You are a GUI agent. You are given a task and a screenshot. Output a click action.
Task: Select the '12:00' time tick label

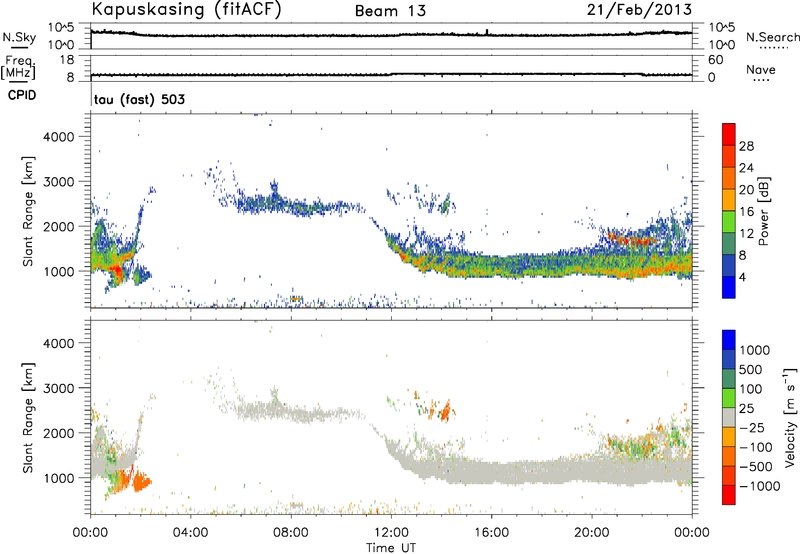[x=391, y=533]
